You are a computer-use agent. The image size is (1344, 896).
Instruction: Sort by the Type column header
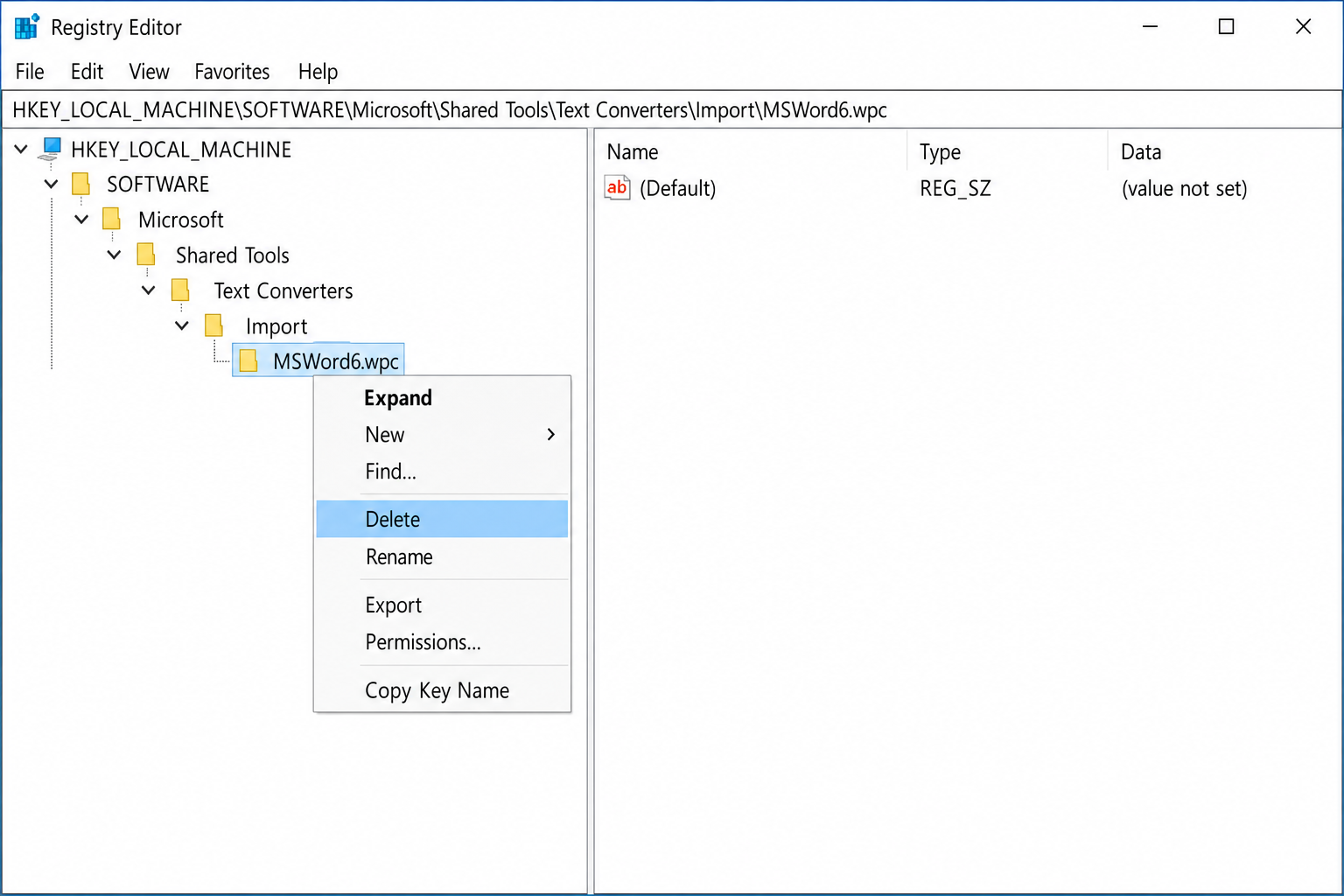click(x=1007, y=151)
